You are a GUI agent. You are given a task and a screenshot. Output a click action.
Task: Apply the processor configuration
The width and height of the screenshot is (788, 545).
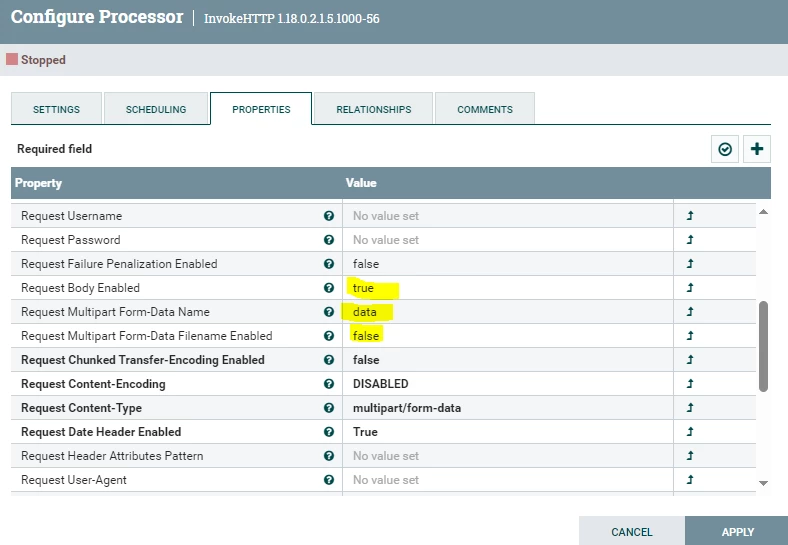click(x=737, y=531)
